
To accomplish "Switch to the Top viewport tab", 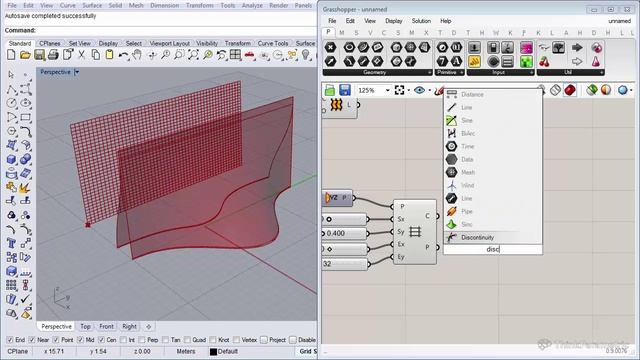I will click(85, 327).
